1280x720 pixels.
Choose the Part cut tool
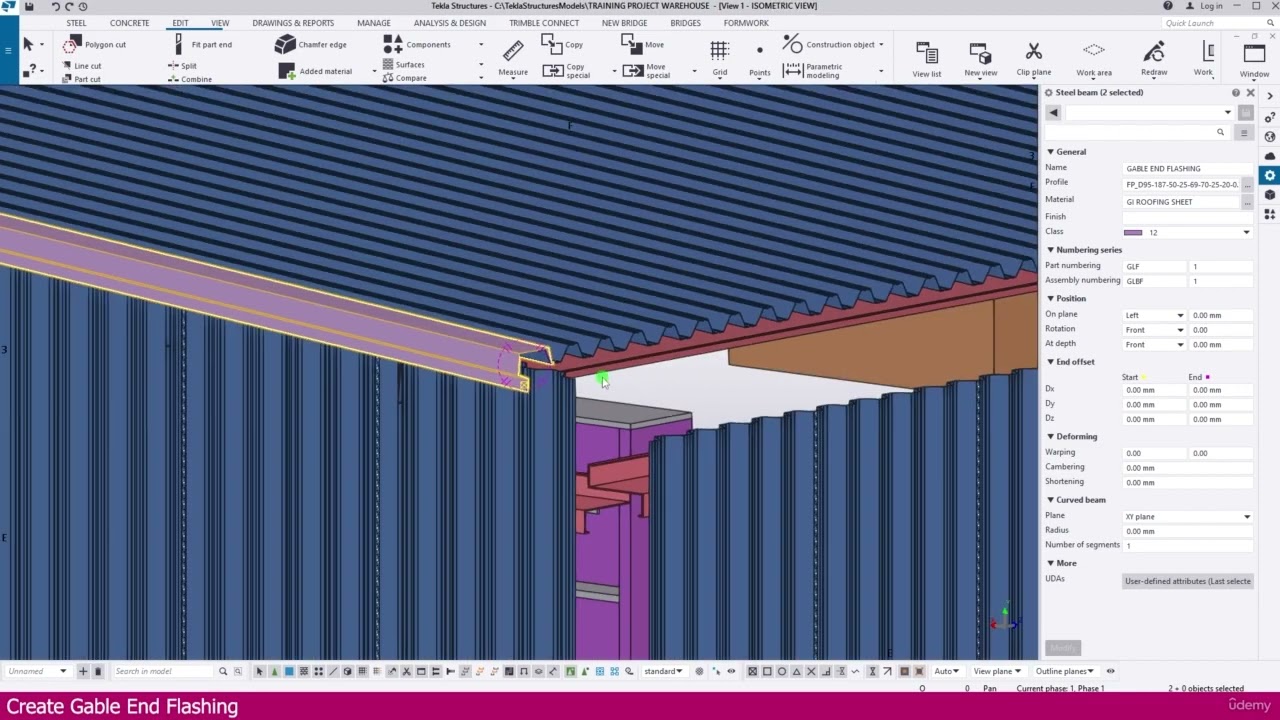click(x=81, y=79)
